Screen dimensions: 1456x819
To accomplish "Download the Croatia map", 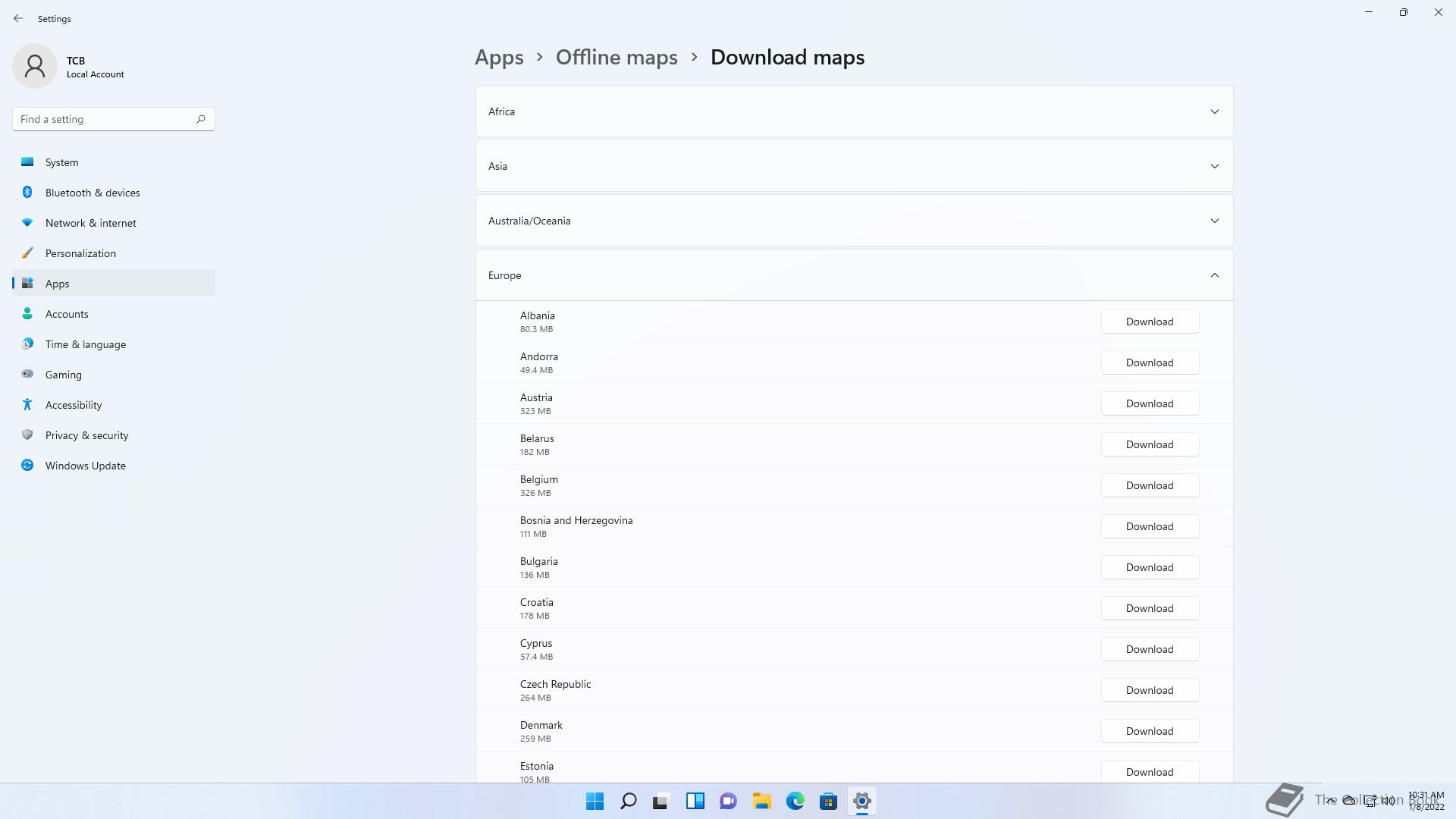I will click(1150, 608).
